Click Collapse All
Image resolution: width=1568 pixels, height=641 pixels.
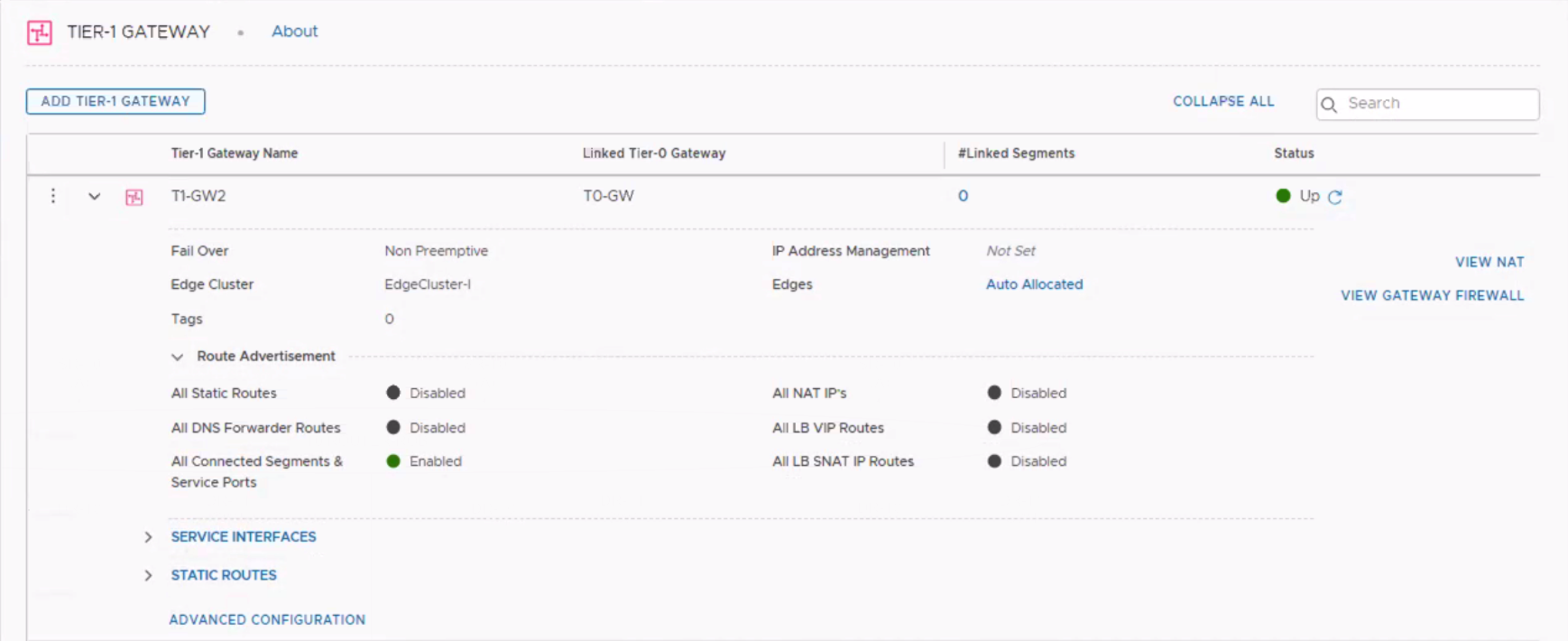(x=1223, y=101)
